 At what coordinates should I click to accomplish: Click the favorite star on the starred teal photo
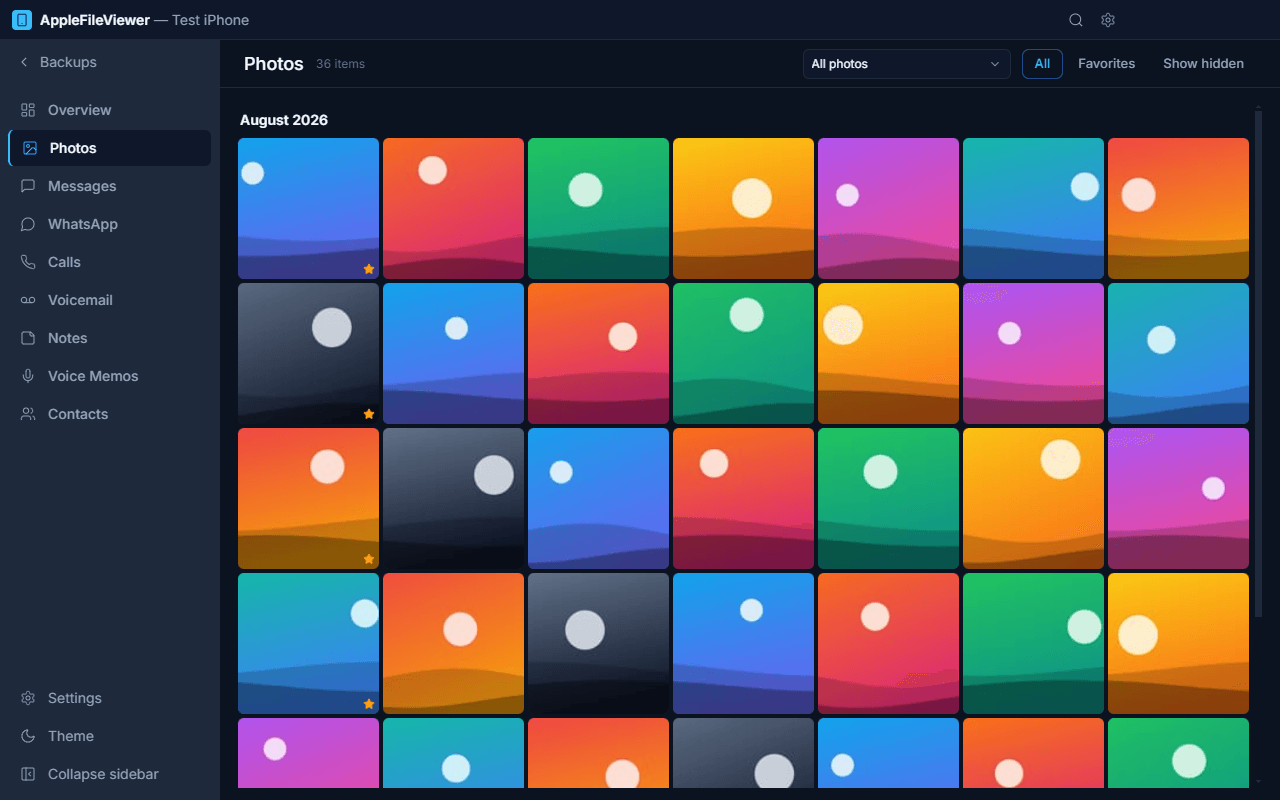pyautogui.click(x=369, y=704)
